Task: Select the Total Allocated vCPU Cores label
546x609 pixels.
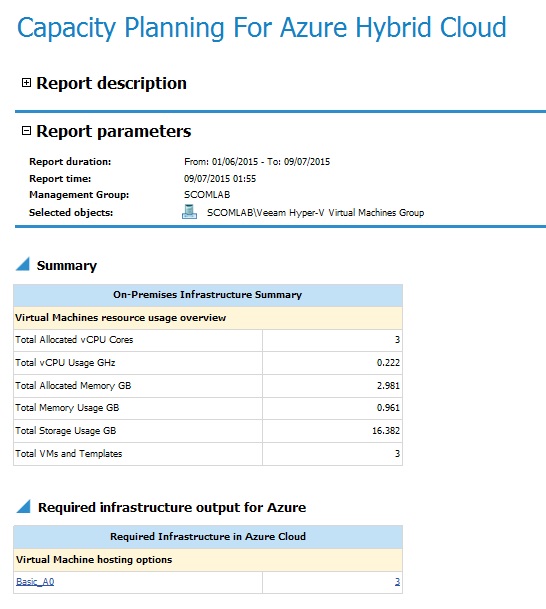Action: 74,339
